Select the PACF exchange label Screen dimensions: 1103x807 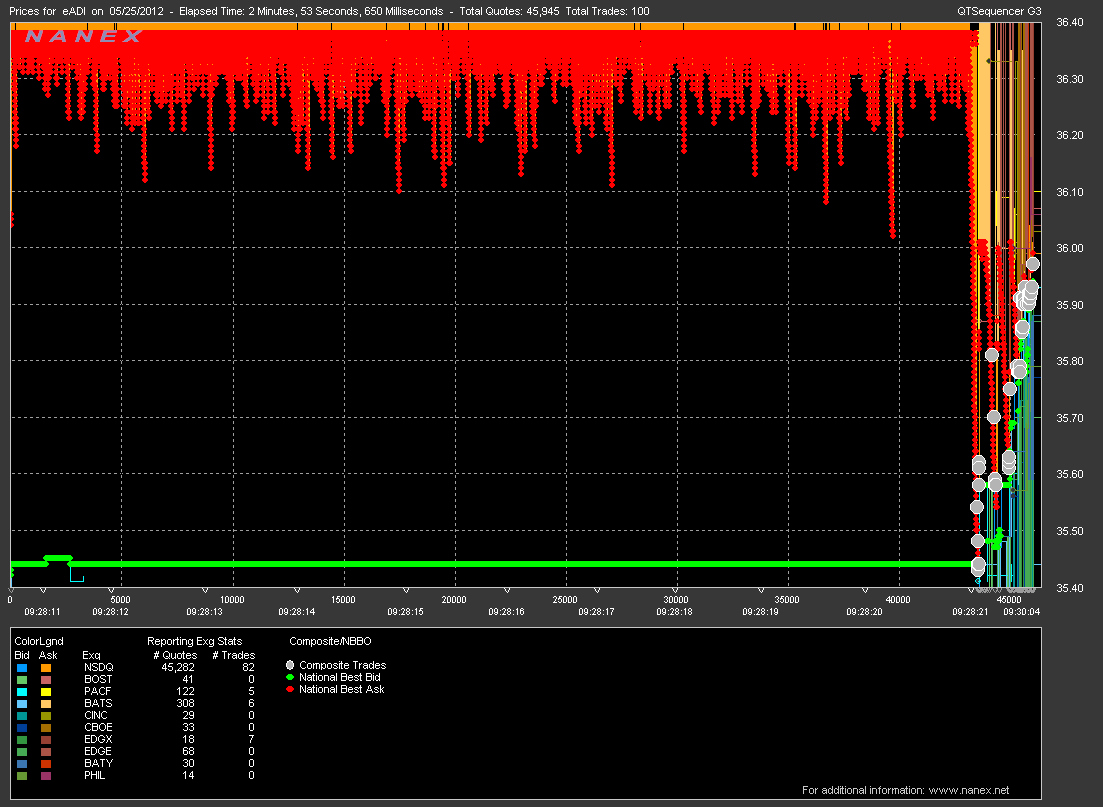click(97, 691)
